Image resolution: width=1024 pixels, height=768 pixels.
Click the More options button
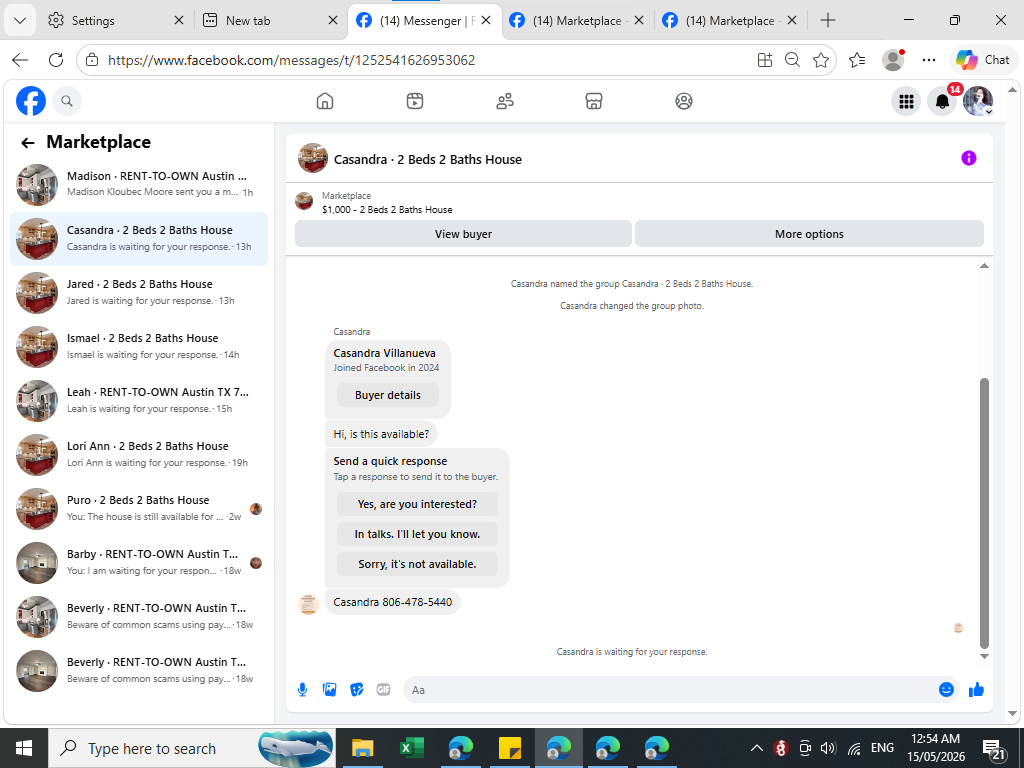point(809,234)
